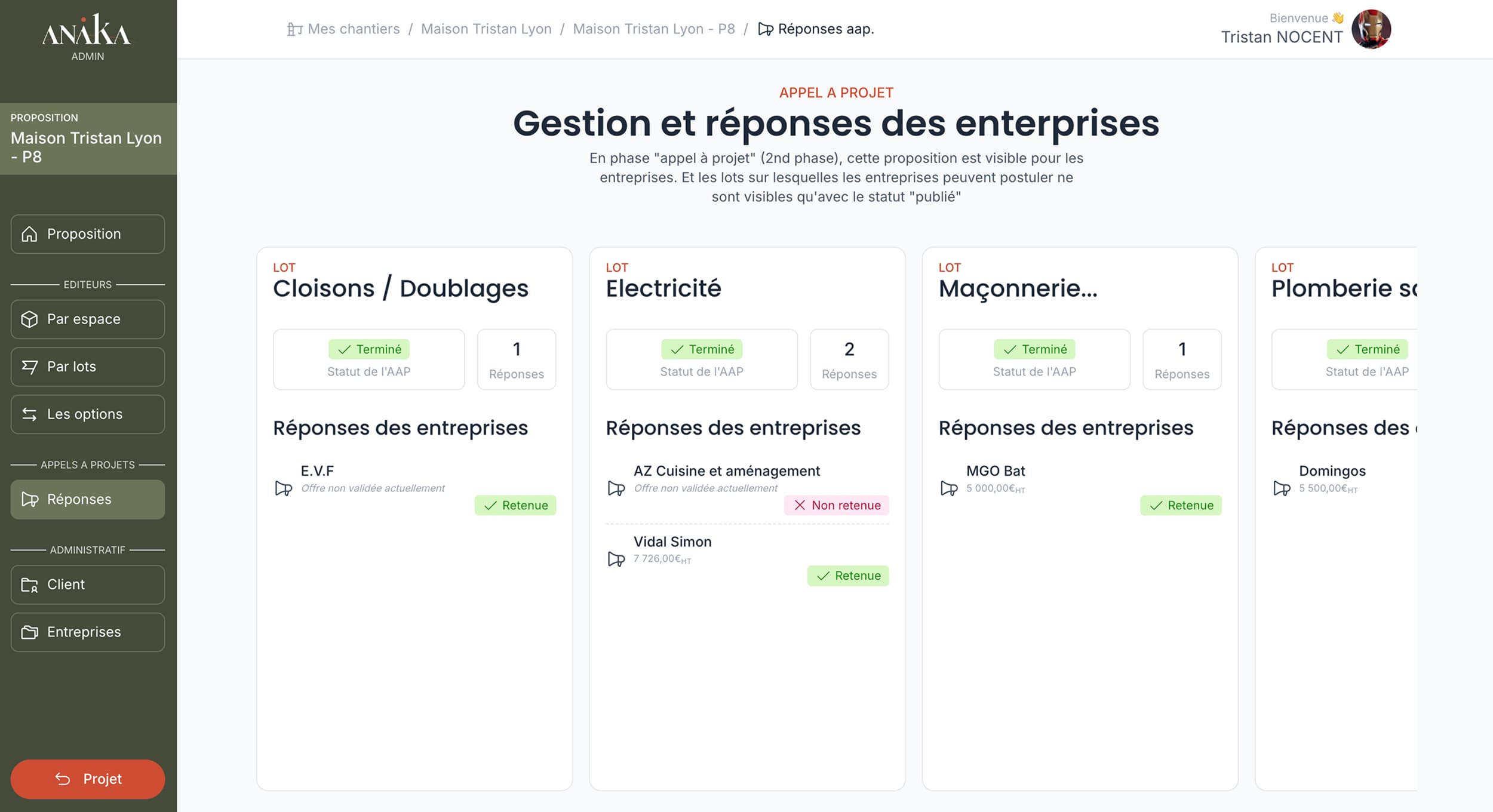Open Proposition in the sidebar
Screen dimensions: 1493x812
(x=88, y=234)
